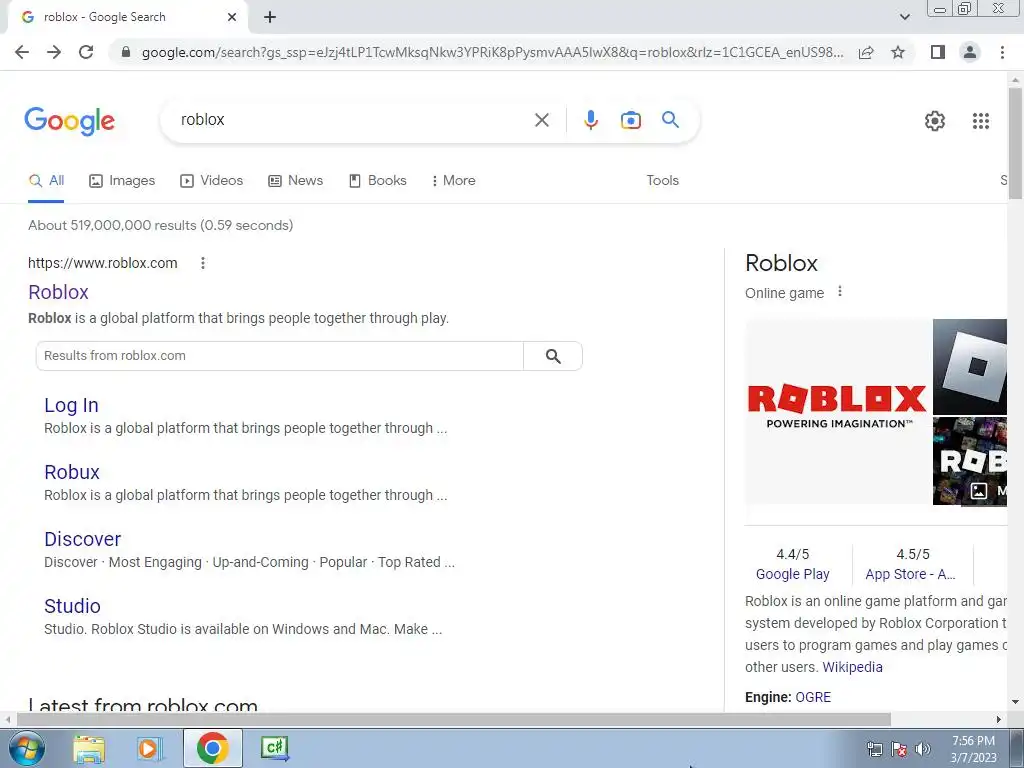Image resolution: width=1024 pixels, height=768 pixels.
Task: Open the search Tools options
Action: tap(662, 180)
